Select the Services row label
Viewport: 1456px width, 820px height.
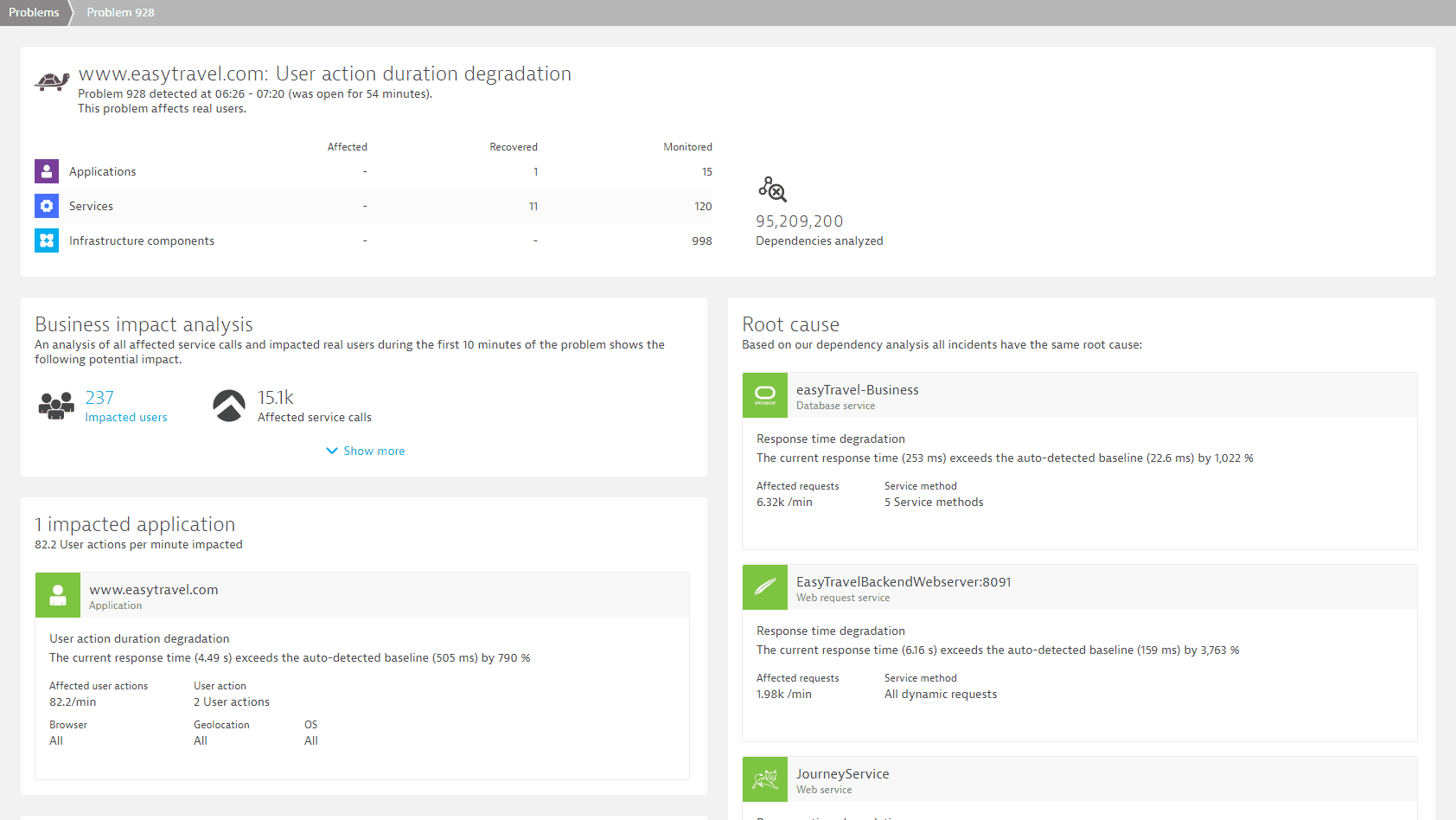91,207
